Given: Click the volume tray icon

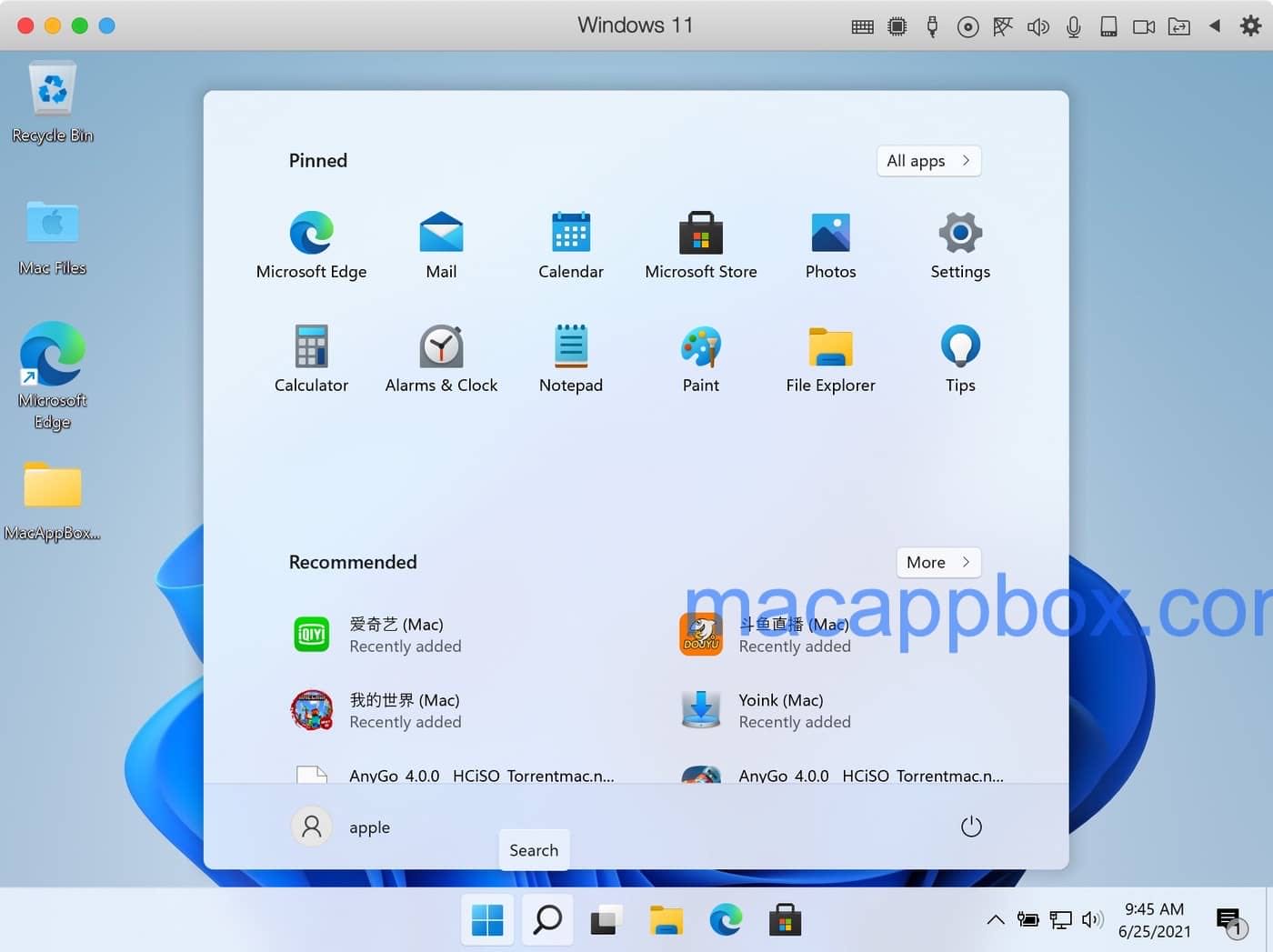Looking at the screenshot, I should coord(1092,920).
